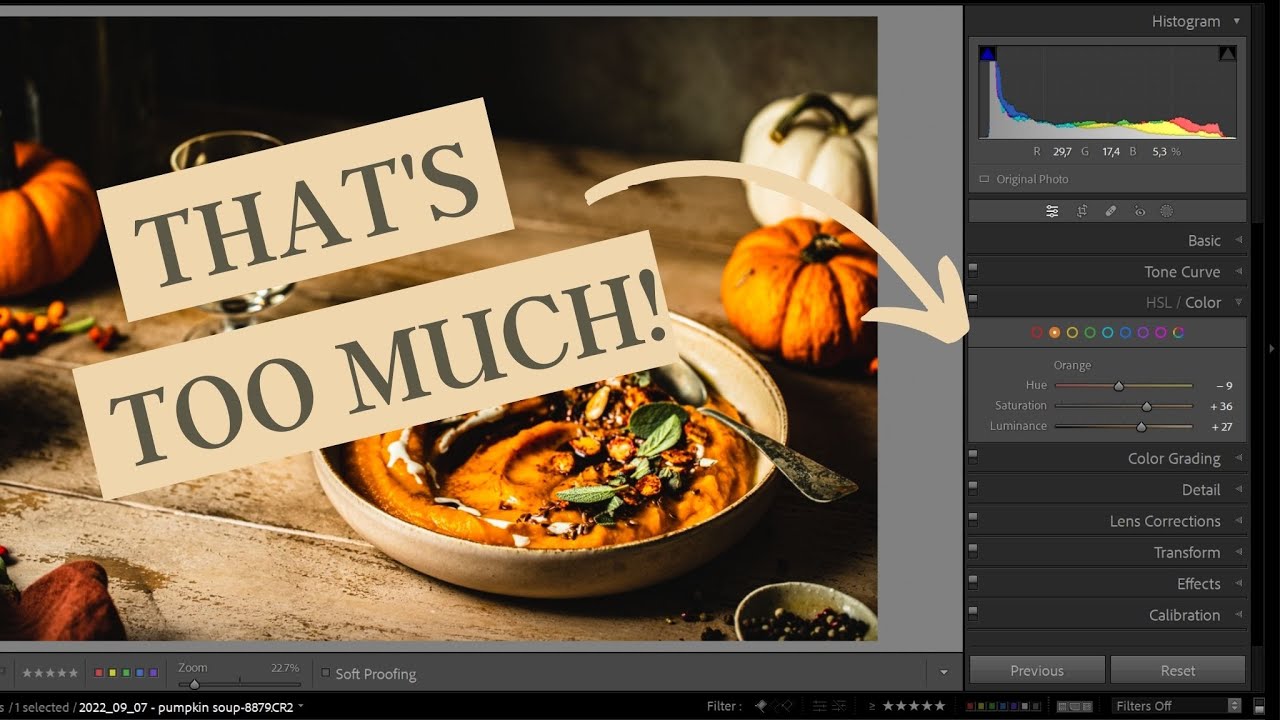The width and height of the screenshot is (1280, 720).
Task: Click the rejected flag filter icon
Action: pos(787,706)
